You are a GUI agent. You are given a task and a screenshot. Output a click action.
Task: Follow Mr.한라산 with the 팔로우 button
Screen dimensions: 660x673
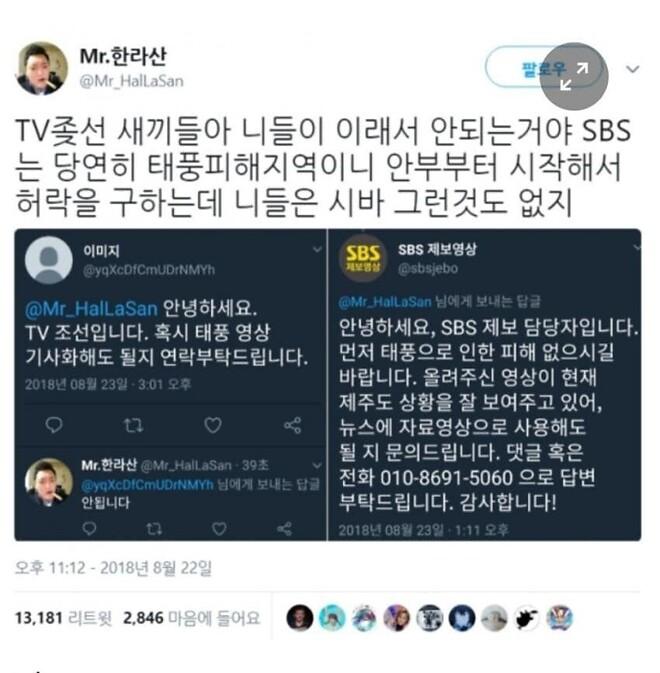coord(544,68)
